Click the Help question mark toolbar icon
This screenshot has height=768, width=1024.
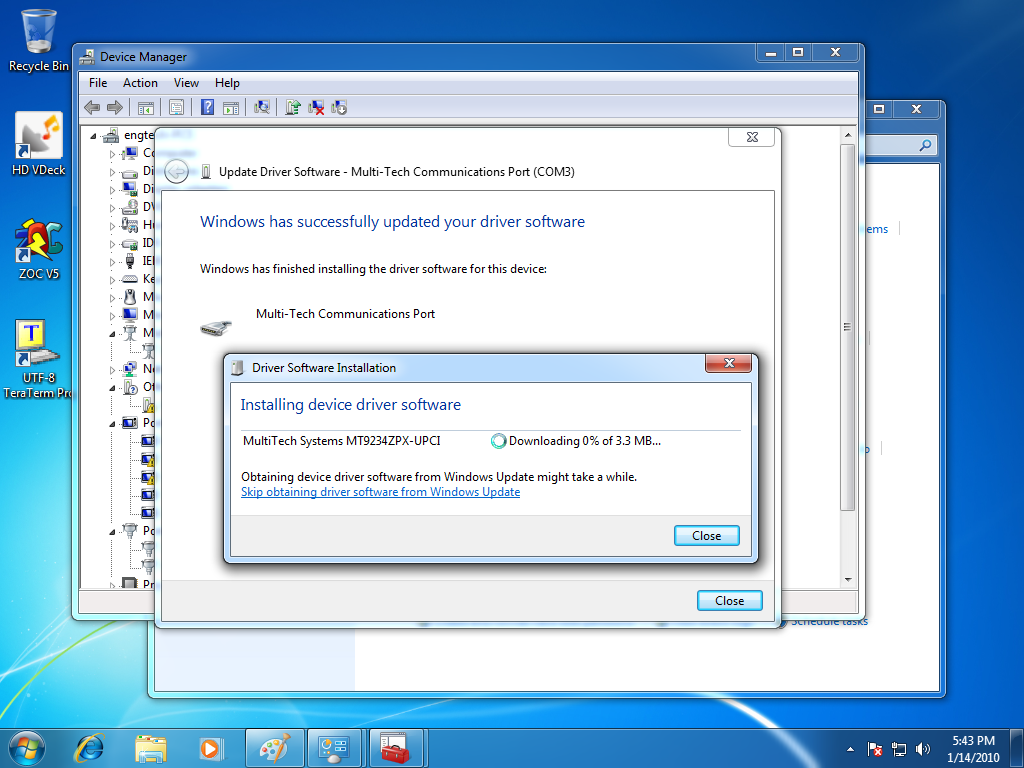[207, 107]
